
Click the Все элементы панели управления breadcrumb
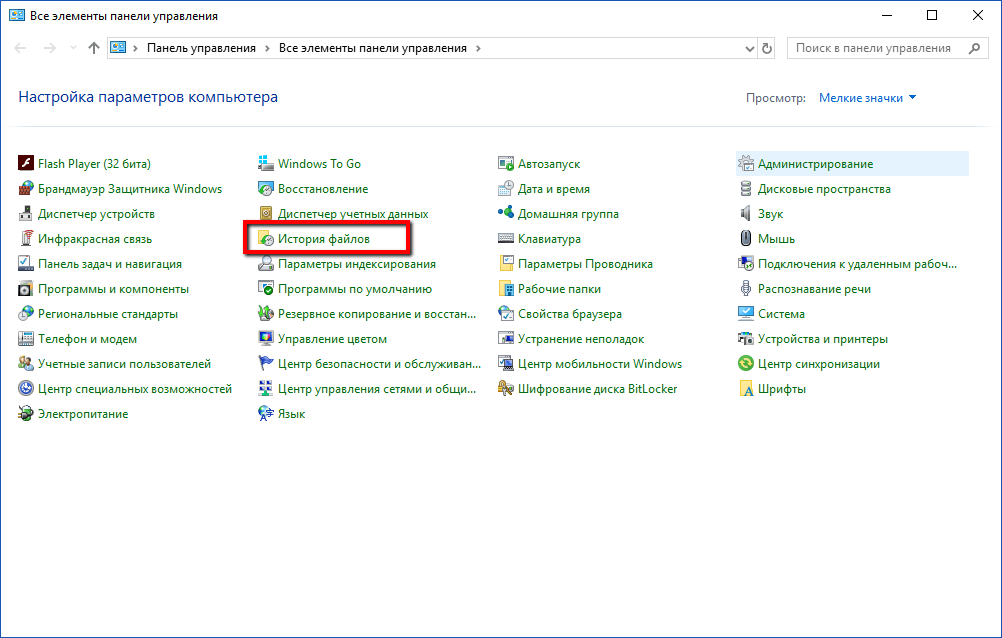373,49
